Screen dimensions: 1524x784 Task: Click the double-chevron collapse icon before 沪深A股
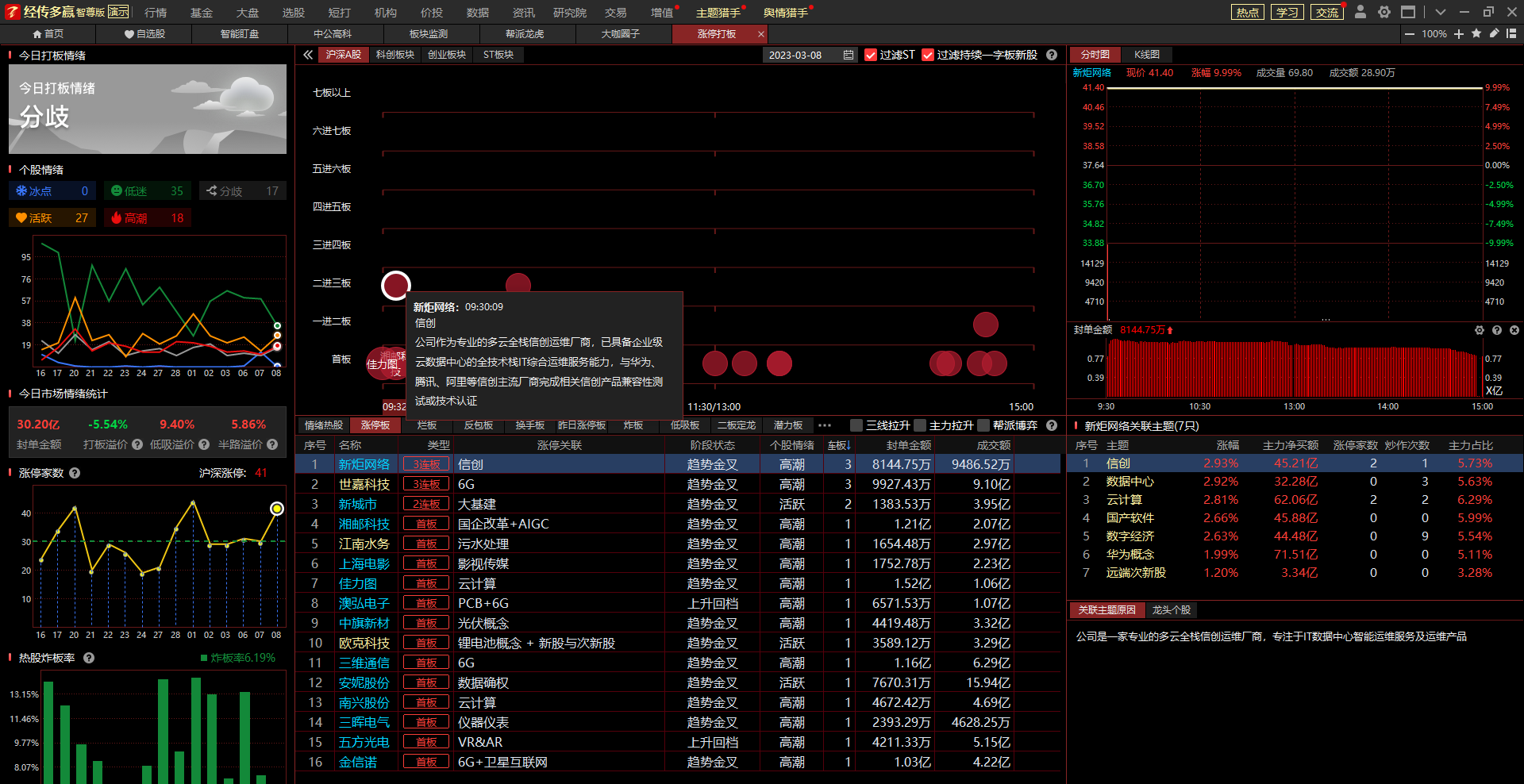pos(308,55)
